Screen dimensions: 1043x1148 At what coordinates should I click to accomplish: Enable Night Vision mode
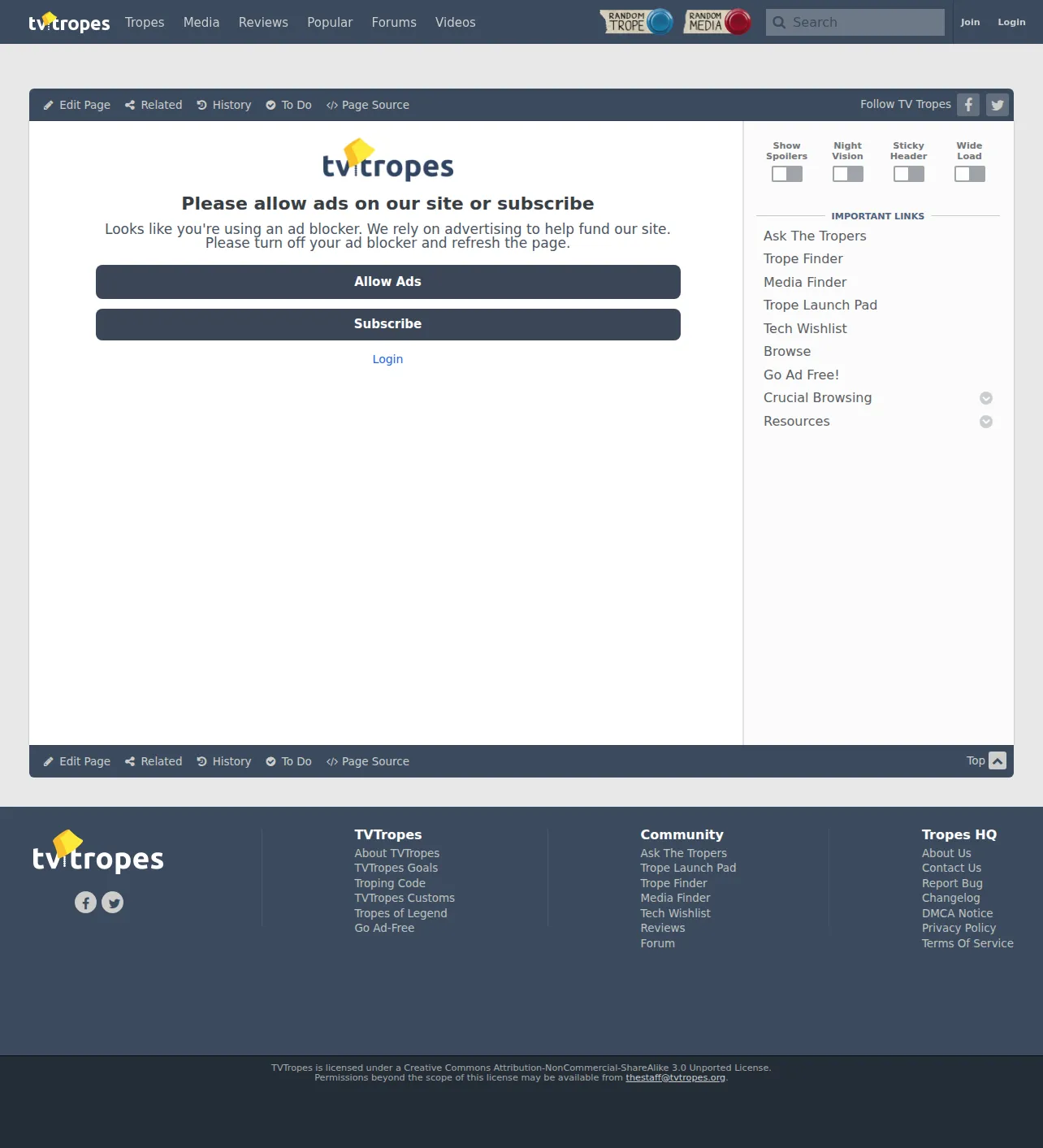(x=848, y=174)
